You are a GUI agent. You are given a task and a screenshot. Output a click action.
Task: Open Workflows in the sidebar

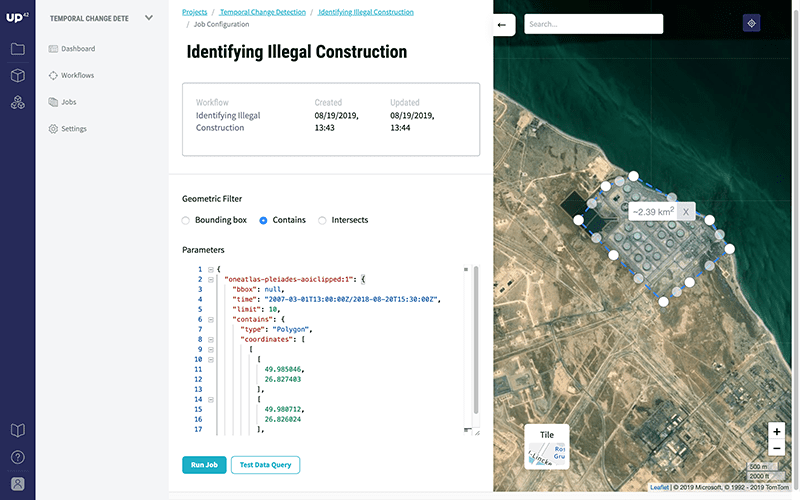coord(76,75)
